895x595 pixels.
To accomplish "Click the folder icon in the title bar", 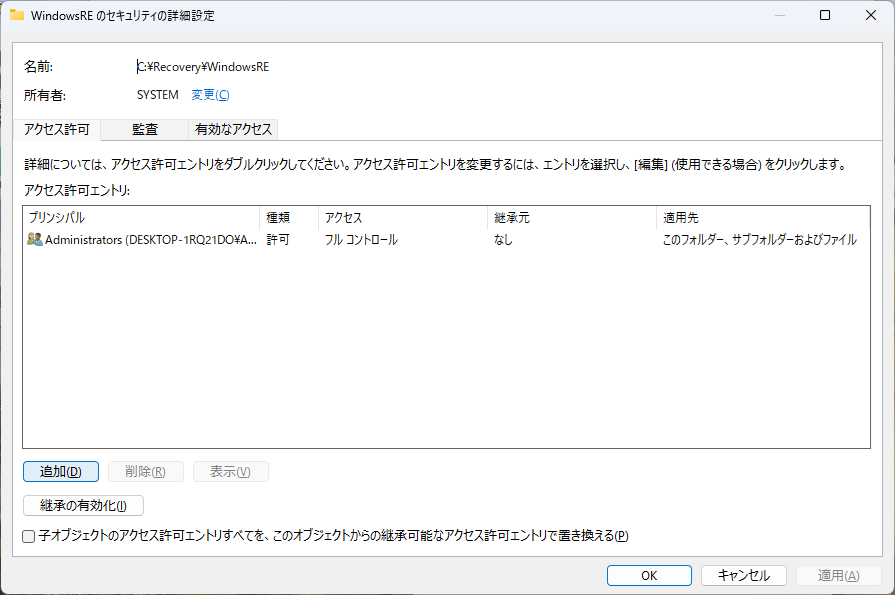I will (17, 16).
